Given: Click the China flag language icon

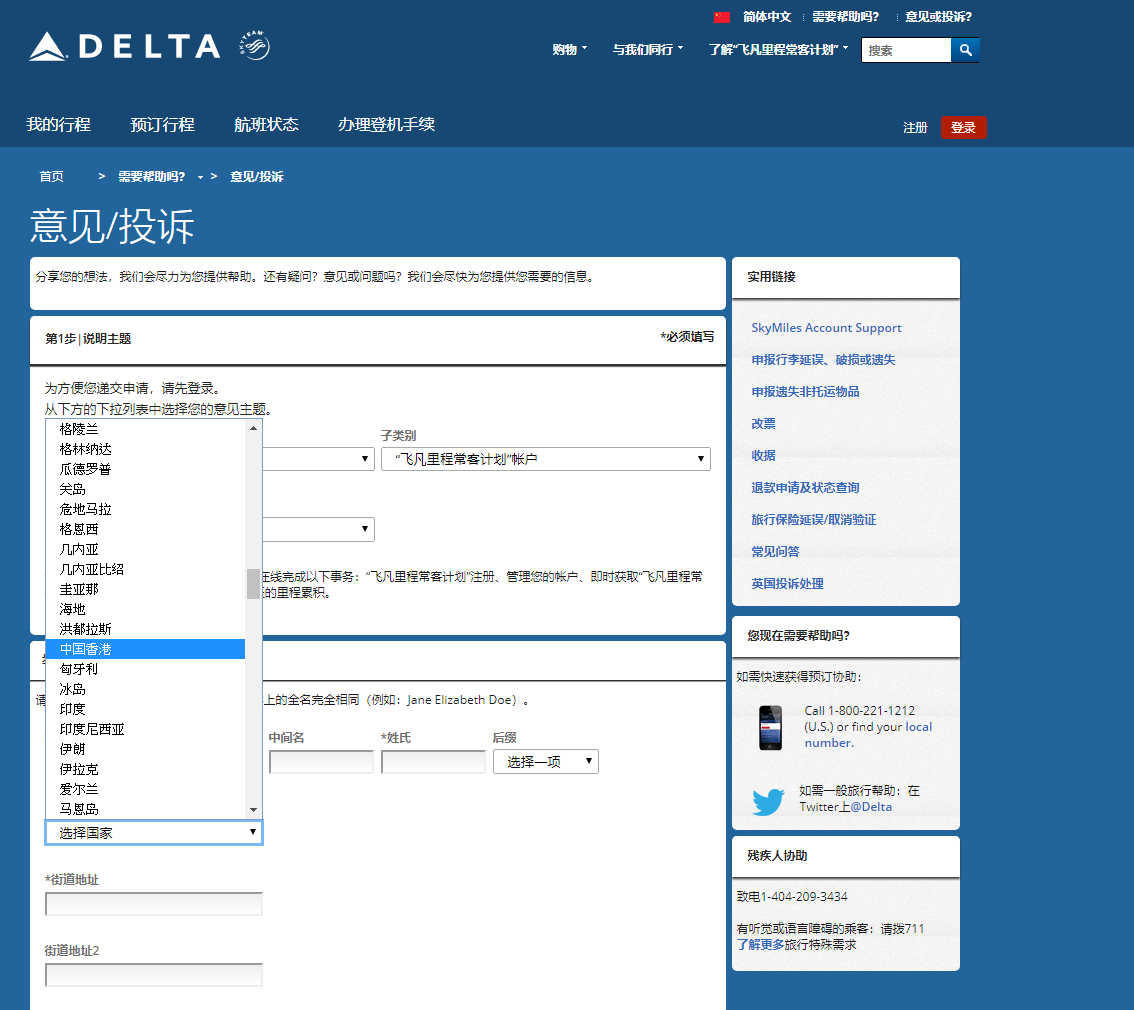Looking at the screenshot, I should point(722,17).
